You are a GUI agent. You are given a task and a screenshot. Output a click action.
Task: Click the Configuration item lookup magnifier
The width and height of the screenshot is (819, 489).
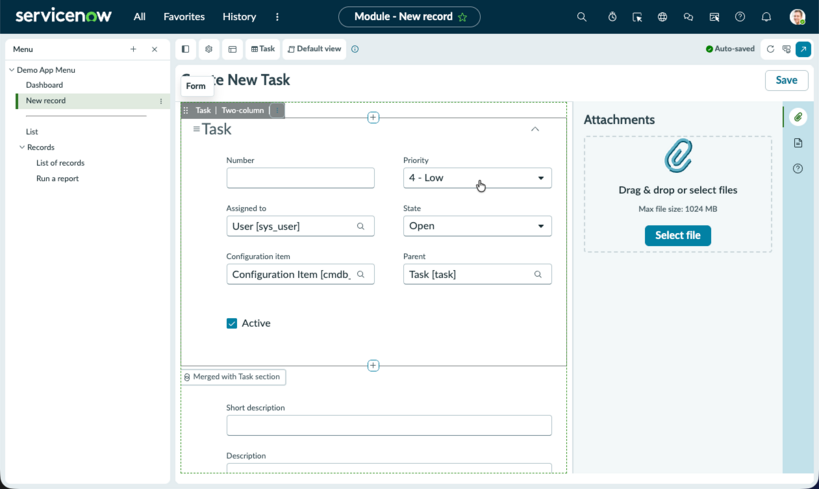point(360,274)
